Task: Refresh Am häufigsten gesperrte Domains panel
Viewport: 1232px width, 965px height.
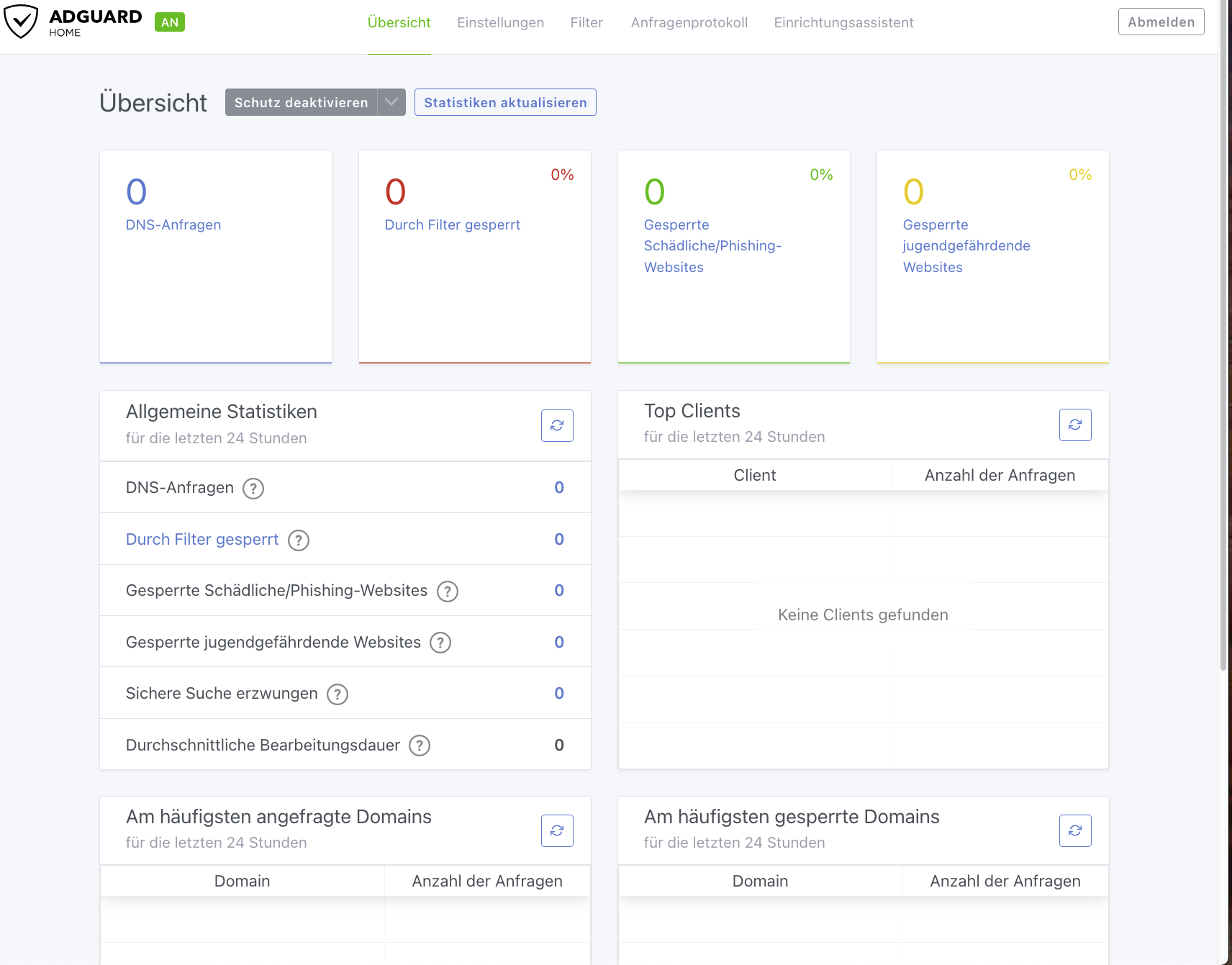Action: (1075, 830)
